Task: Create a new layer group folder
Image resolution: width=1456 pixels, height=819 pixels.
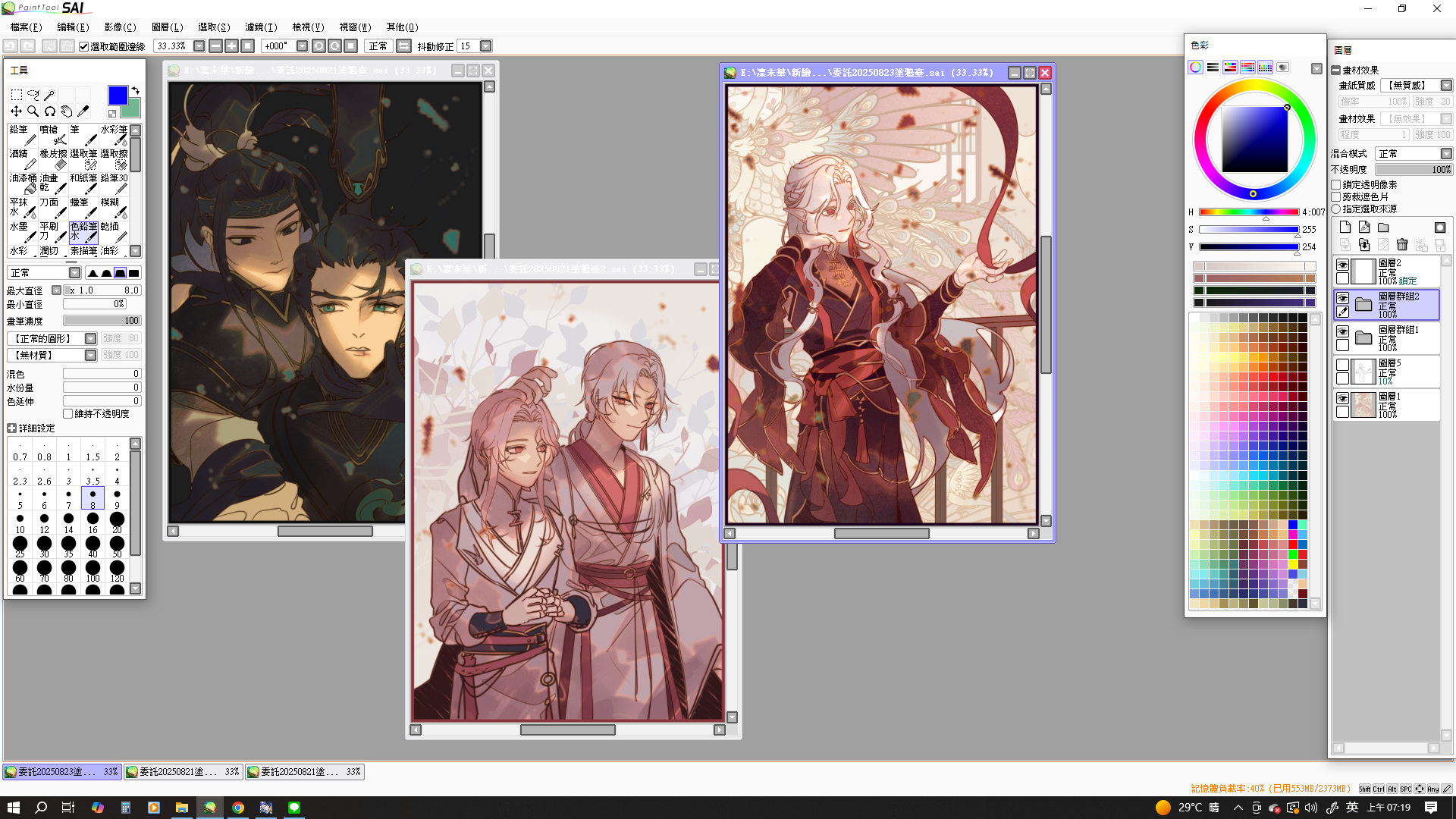Action: tap(1383, 227)
